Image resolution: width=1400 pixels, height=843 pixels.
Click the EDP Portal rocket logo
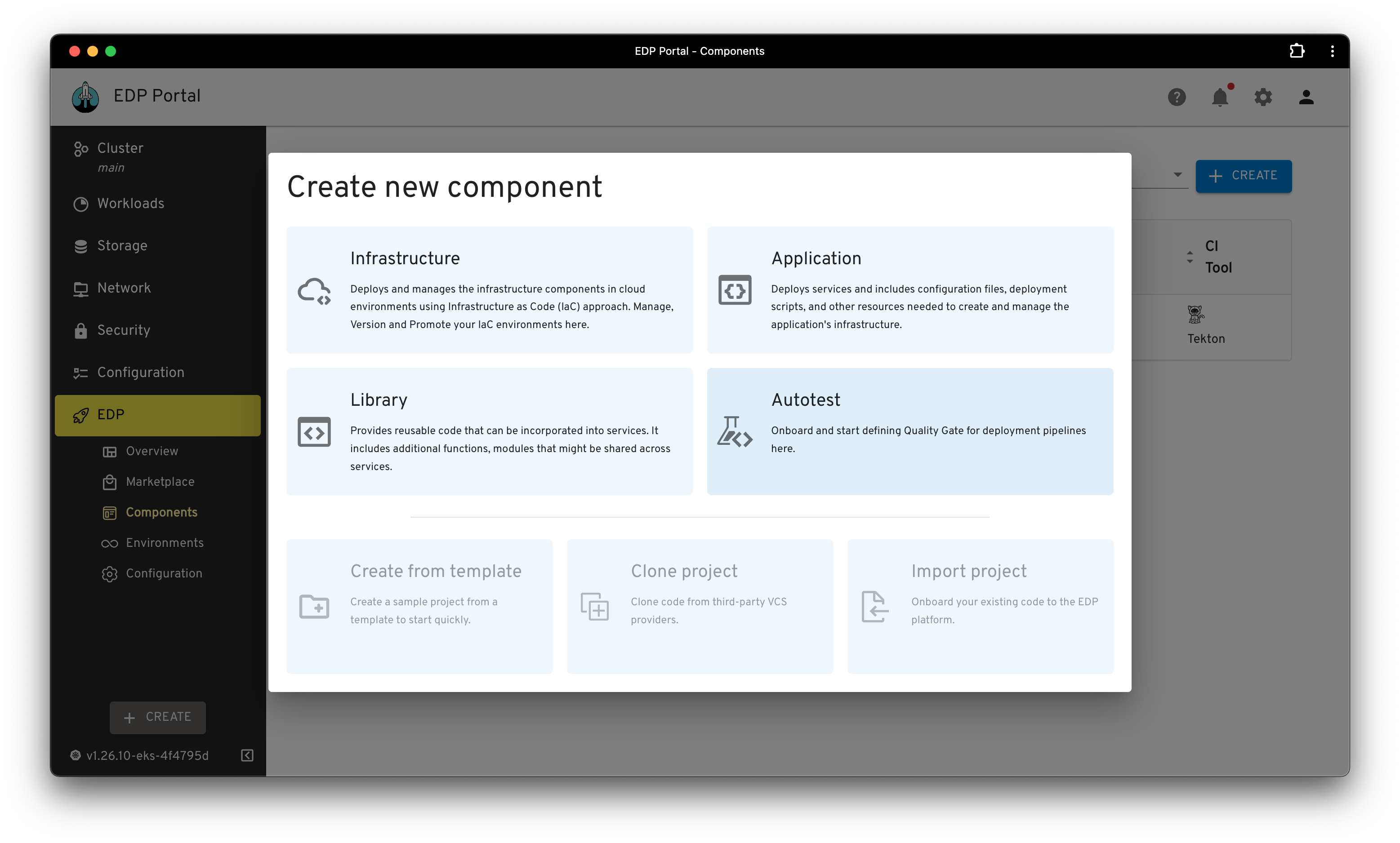85,97
